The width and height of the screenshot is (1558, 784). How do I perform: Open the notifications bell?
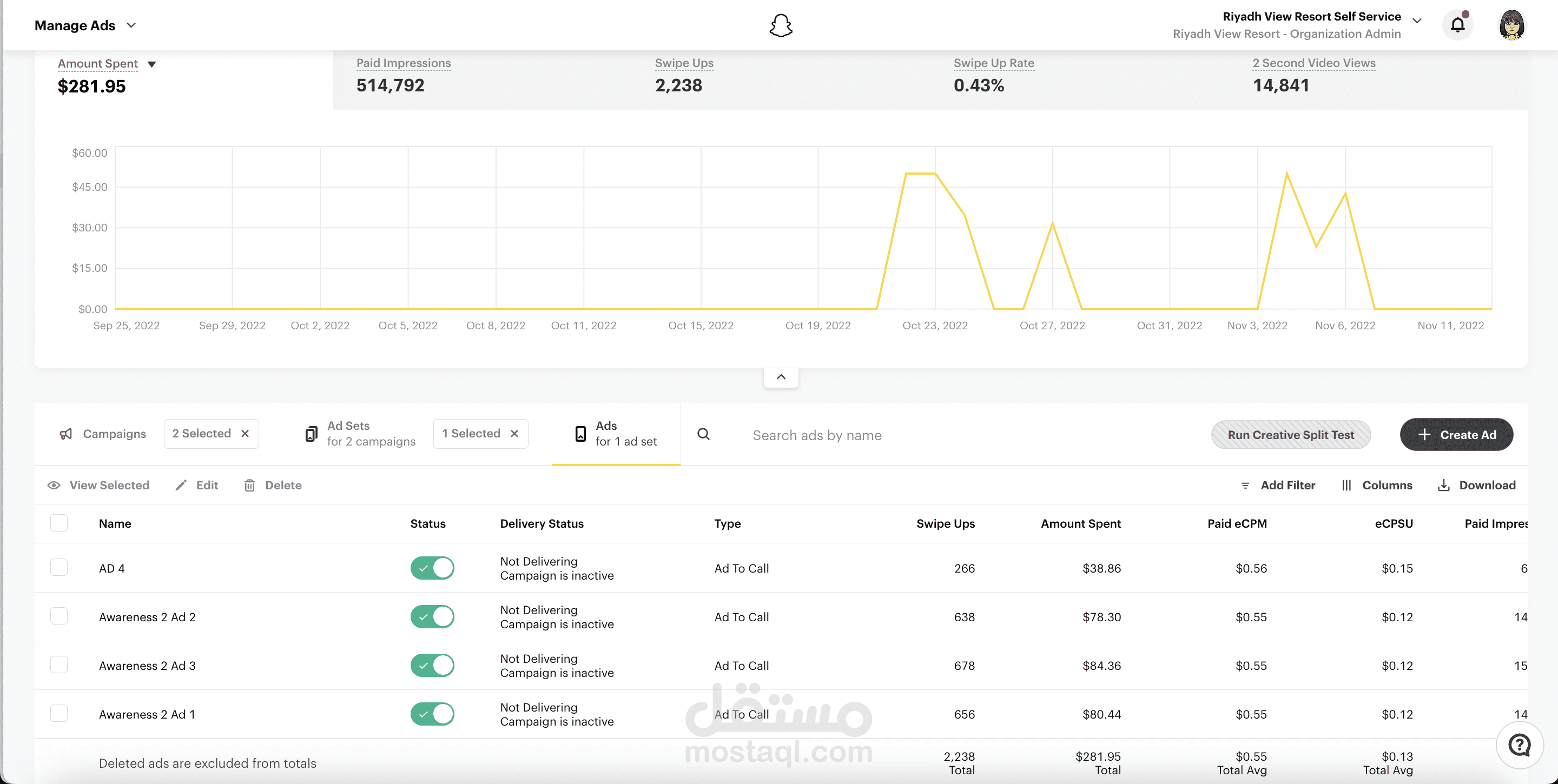pos(1457,25)
